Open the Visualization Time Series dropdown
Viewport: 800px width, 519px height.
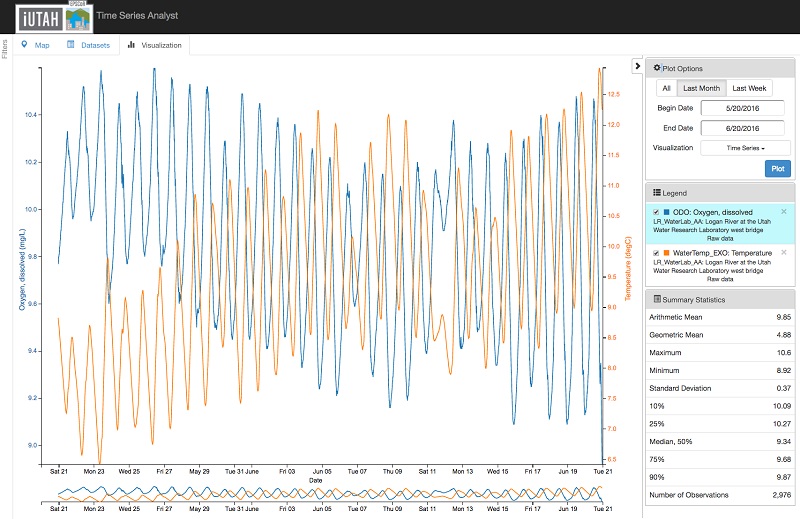pyautogui.click(x=745, y=148)
